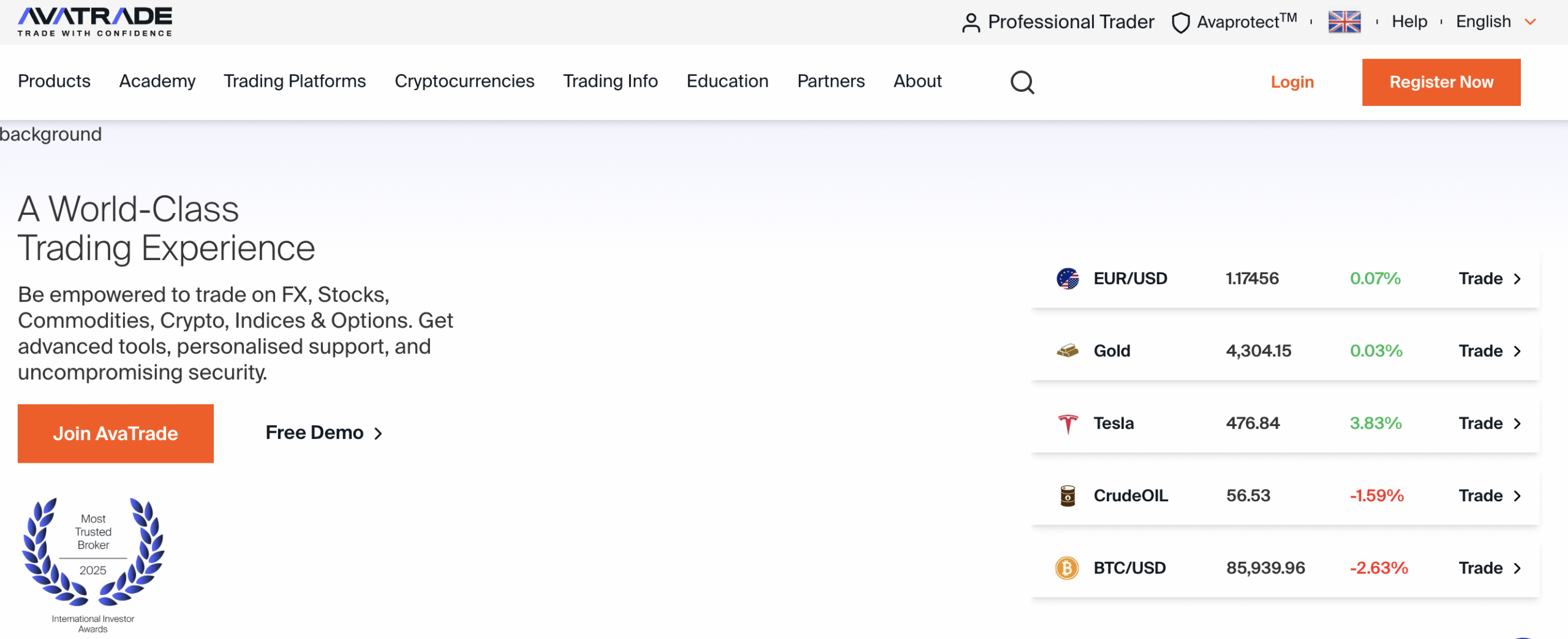This screenshot has height=639, width=1568.
Task: Select the Trading Platforms menu item
Action: [295, 81]
